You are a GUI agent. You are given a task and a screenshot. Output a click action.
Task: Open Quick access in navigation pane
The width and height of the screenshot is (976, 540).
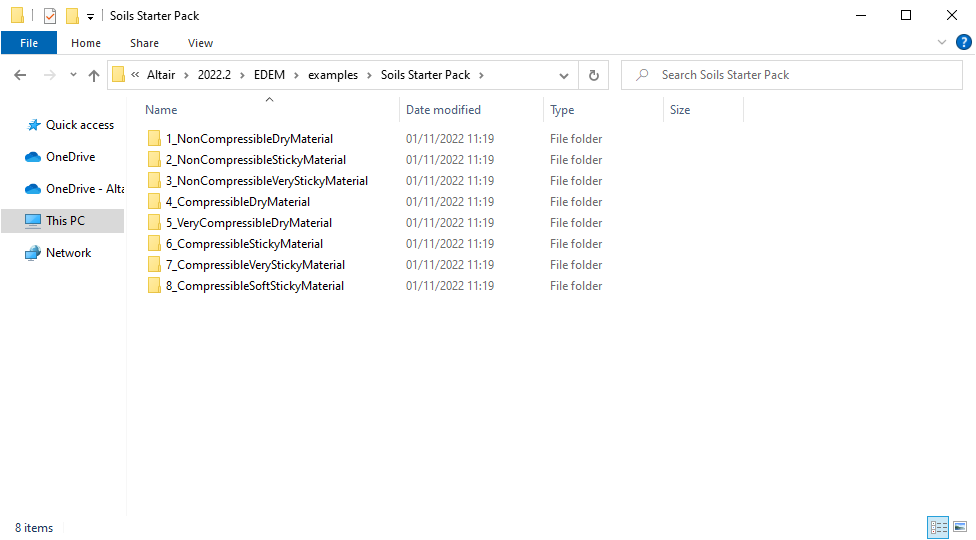tap(70, 124)
